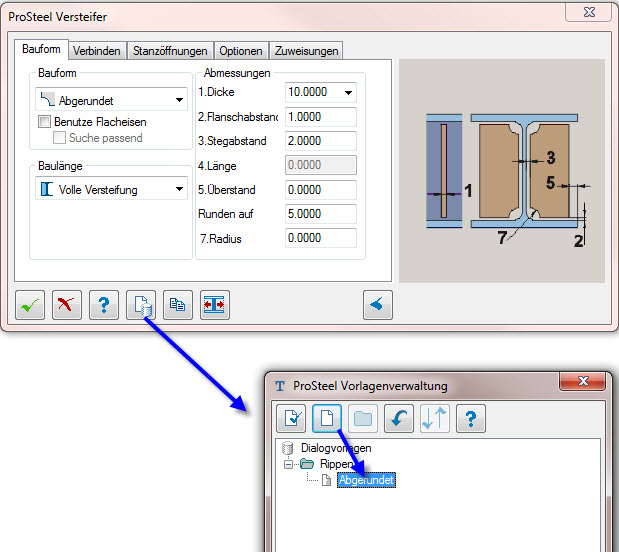Click the red arrows spacing button
Screen dimensions: 619x552
(215, 305)
